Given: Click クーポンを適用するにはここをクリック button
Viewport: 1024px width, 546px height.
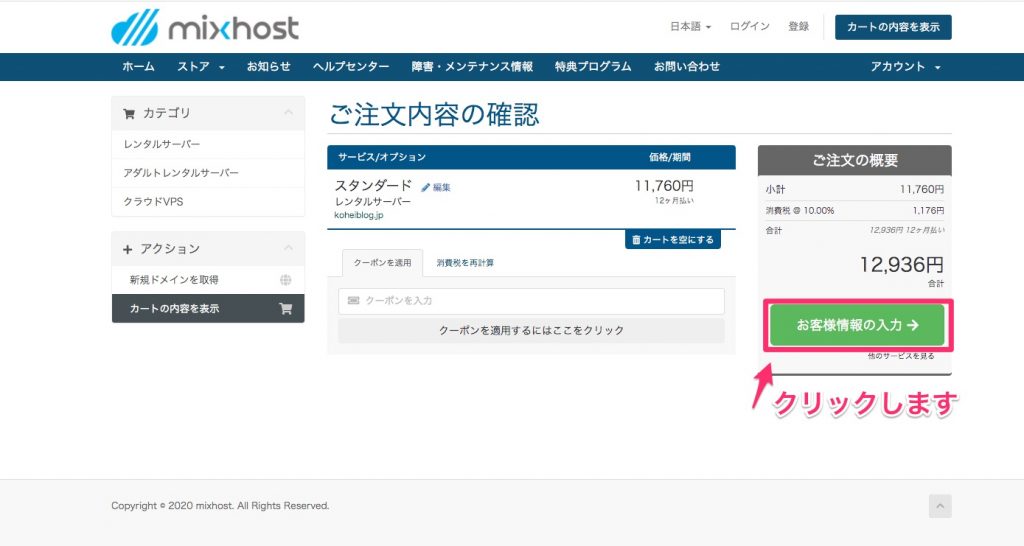Looking at the screenshot, I should pos(531,330).
